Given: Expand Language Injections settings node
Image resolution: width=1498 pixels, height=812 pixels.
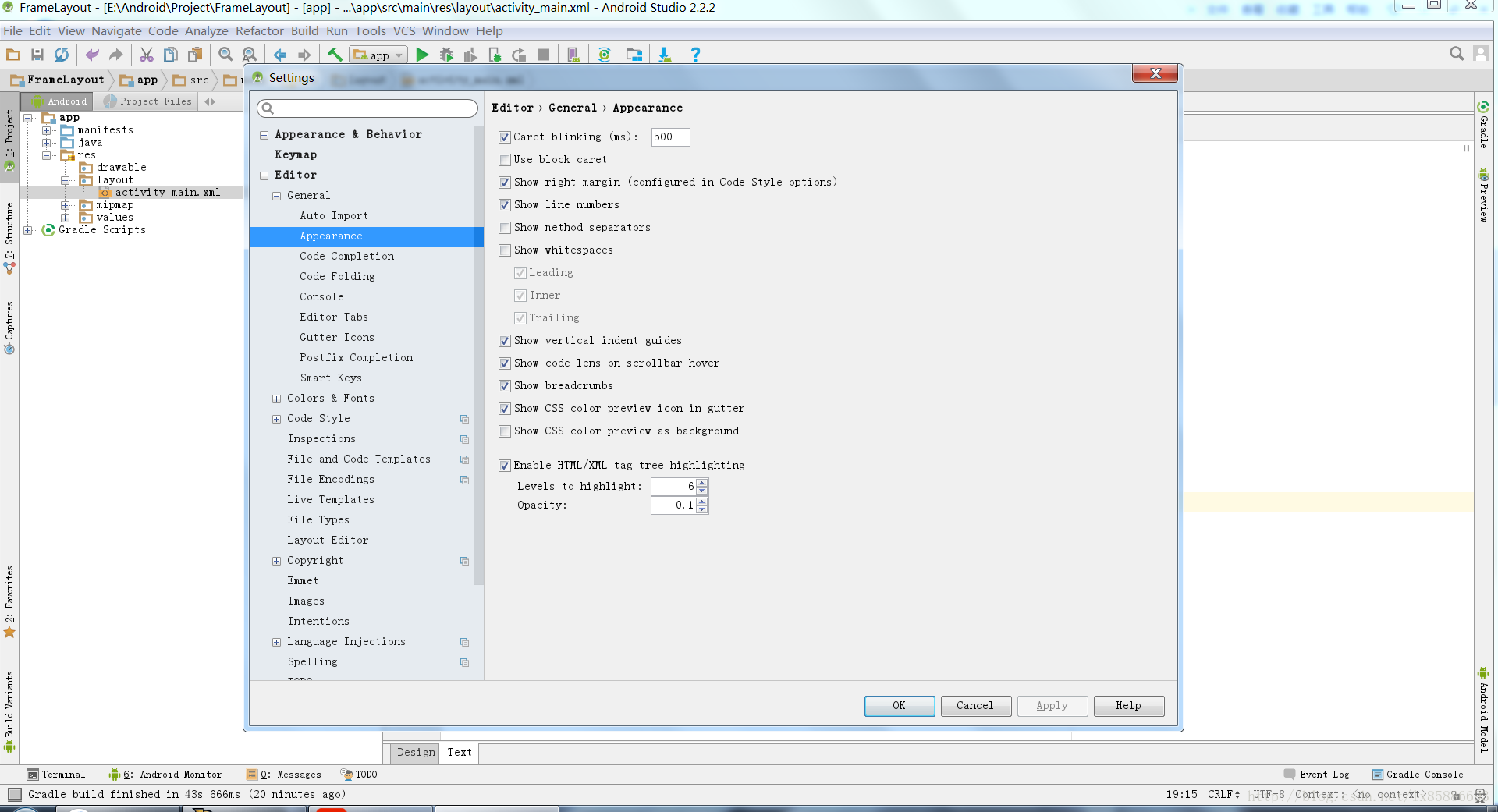Looking at the screenshot, I should coord(276,642).
